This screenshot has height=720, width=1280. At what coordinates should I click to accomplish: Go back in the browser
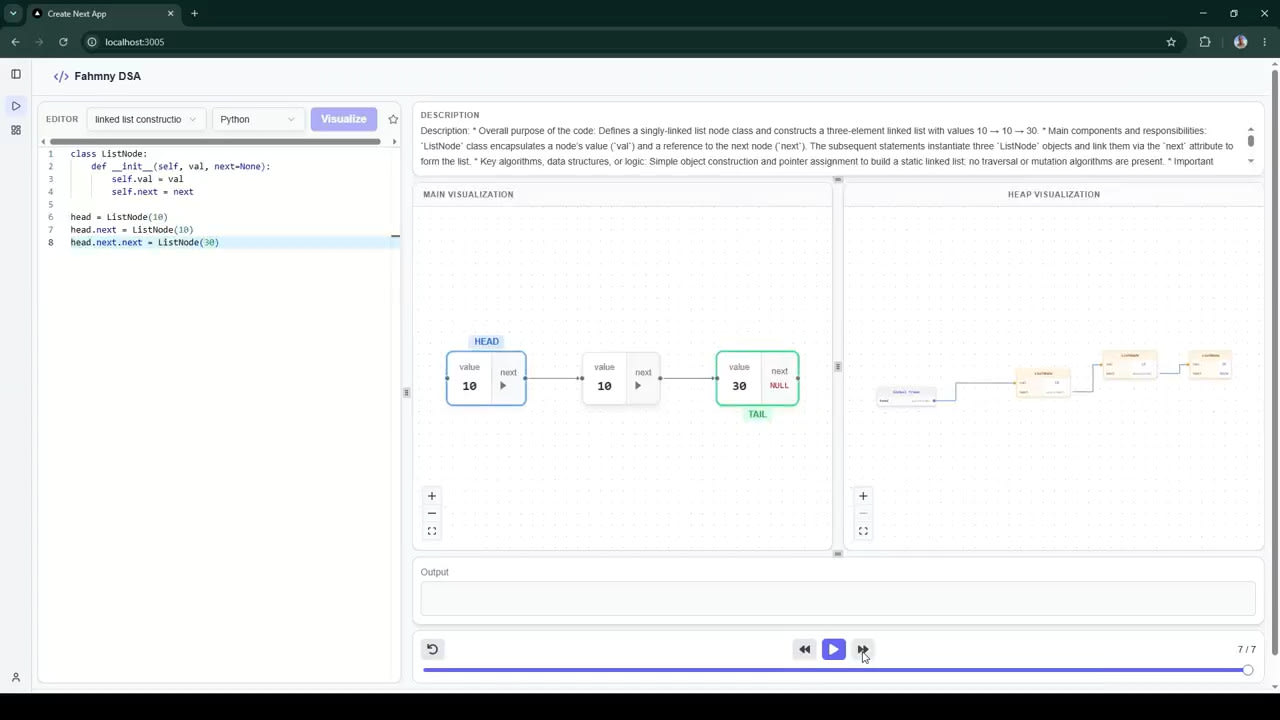click(x=15, y=42)
